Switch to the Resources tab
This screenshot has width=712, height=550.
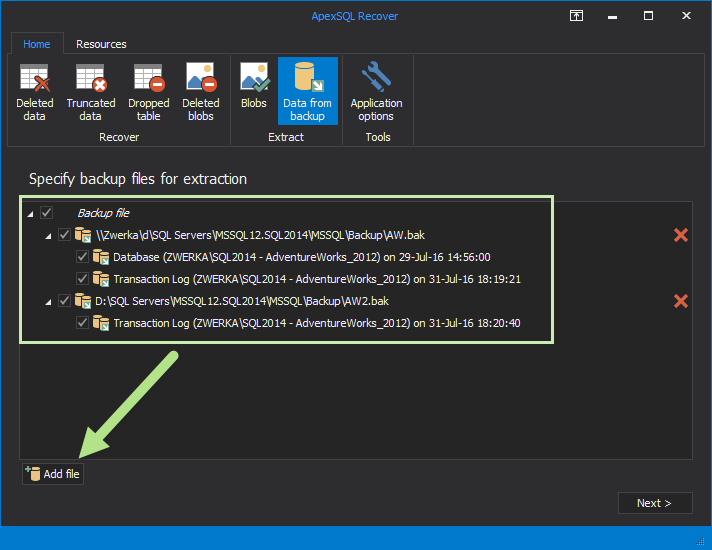(101, 44)
